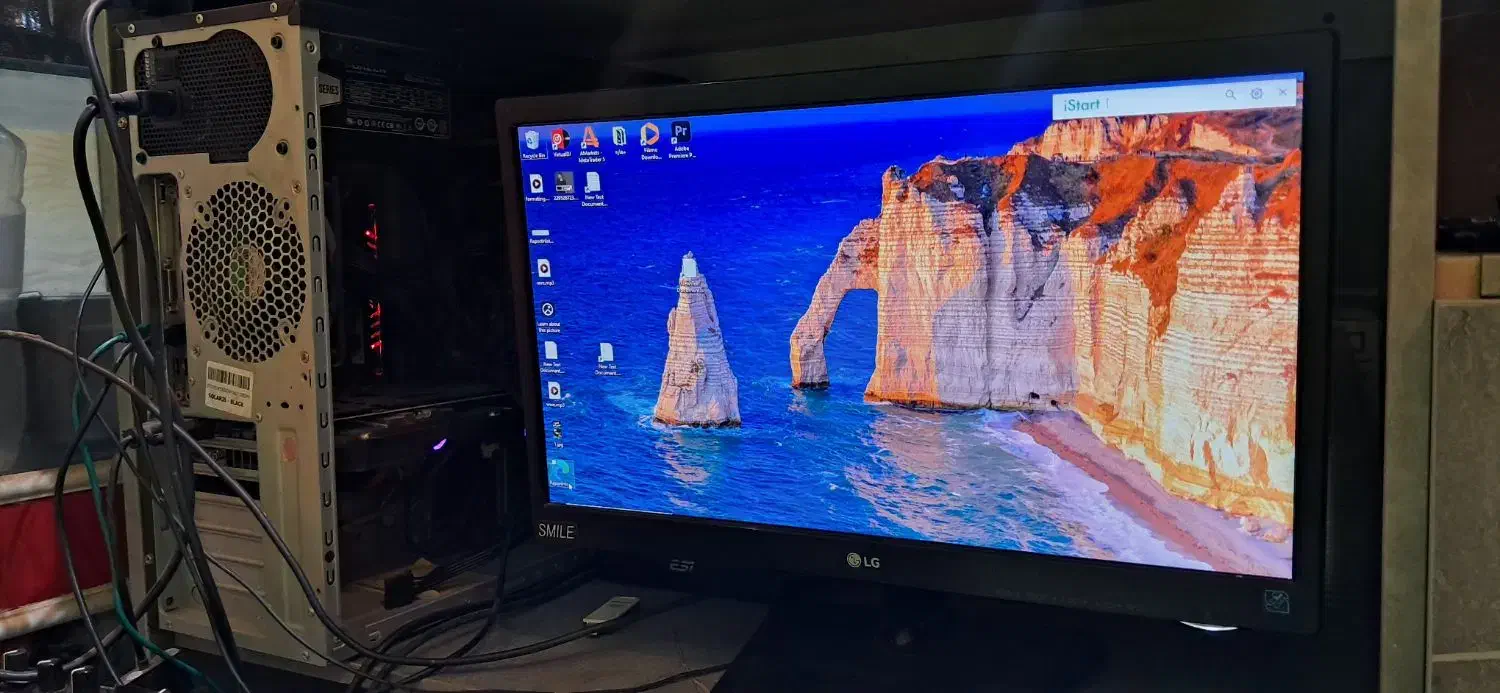Open the formatting video file
The image size is (1500, 693).
point(537,183)
